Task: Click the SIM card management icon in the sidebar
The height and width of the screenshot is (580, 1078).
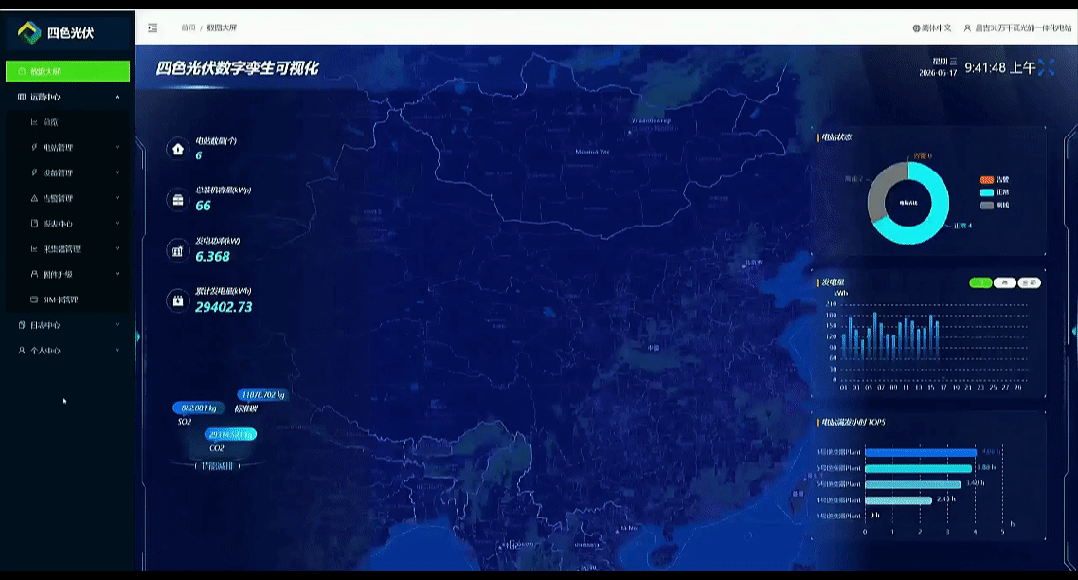Action: [34, 300]
